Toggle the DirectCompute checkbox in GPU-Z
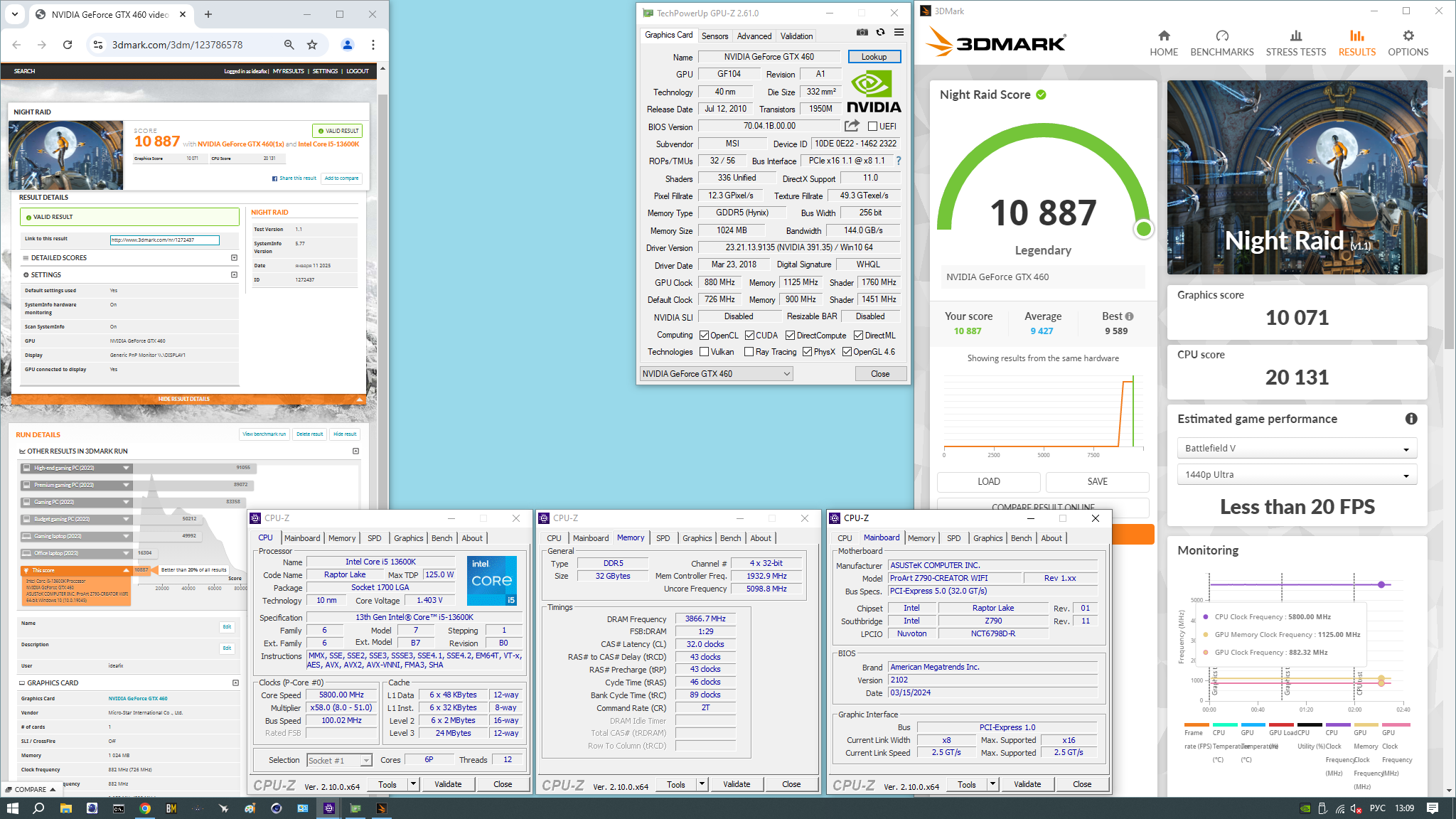Viewport: 1456px width, 819px height. [x=791, y=336]
